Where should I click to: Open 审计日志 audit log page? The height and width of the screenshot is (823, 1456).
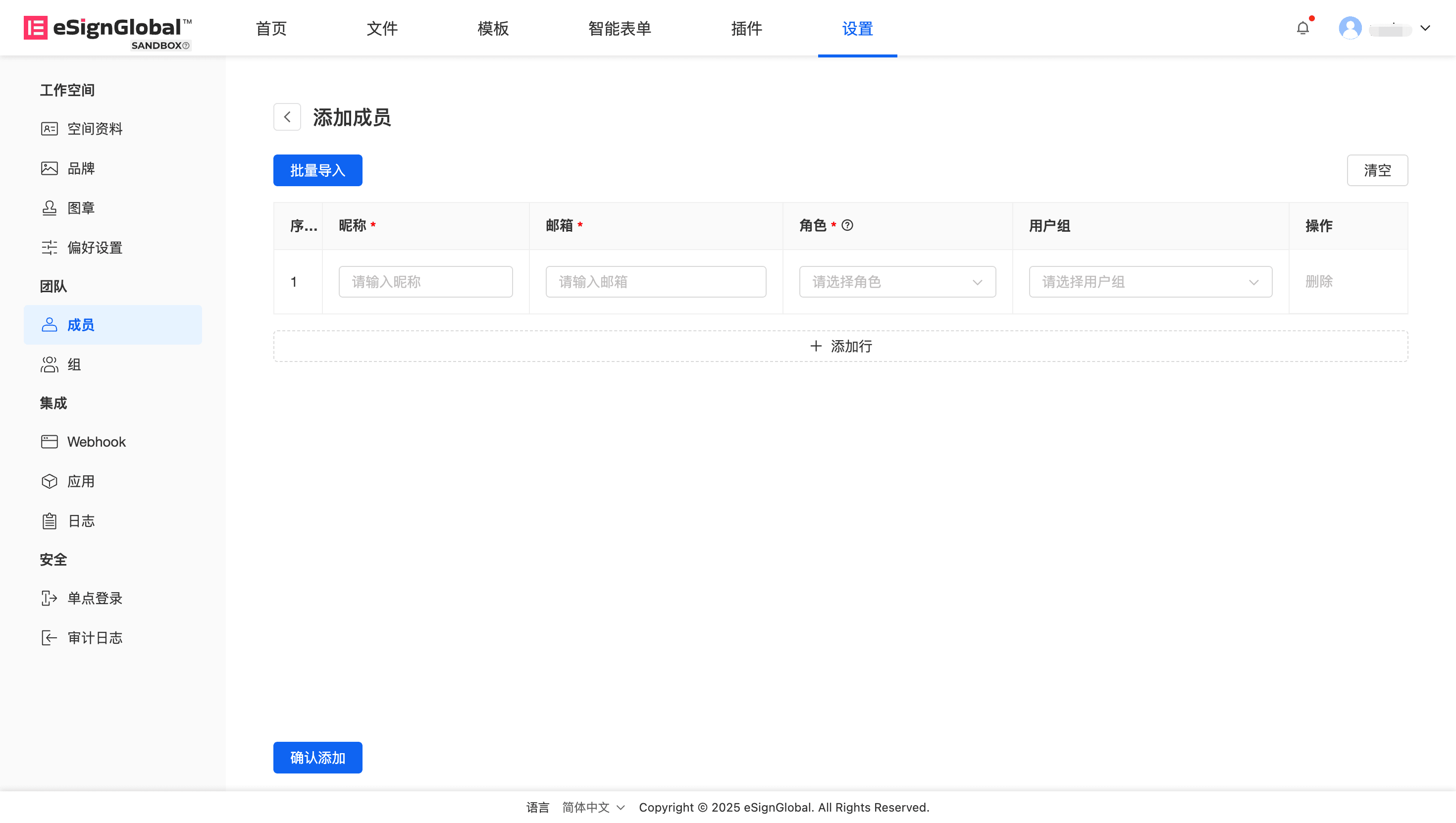[95, 638]
